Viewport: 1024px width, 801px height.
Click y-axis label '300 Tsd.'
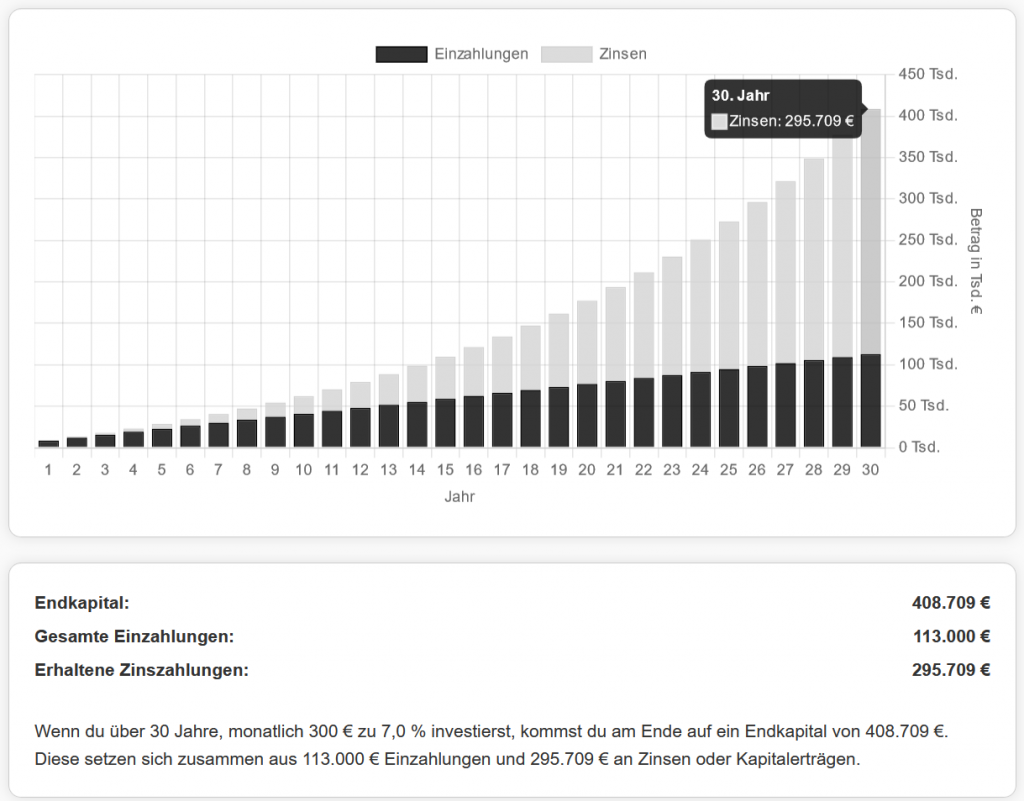pyautogui.click(x=928, y=198)
